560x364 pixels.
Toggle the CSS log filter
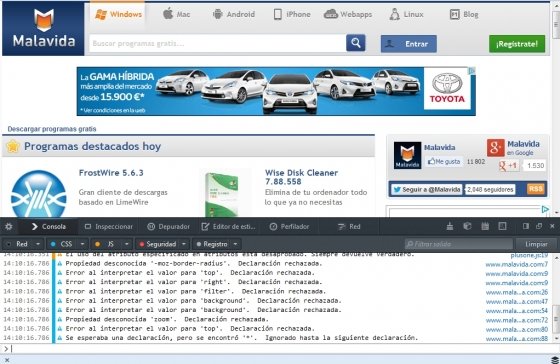(x=62, y=244)
